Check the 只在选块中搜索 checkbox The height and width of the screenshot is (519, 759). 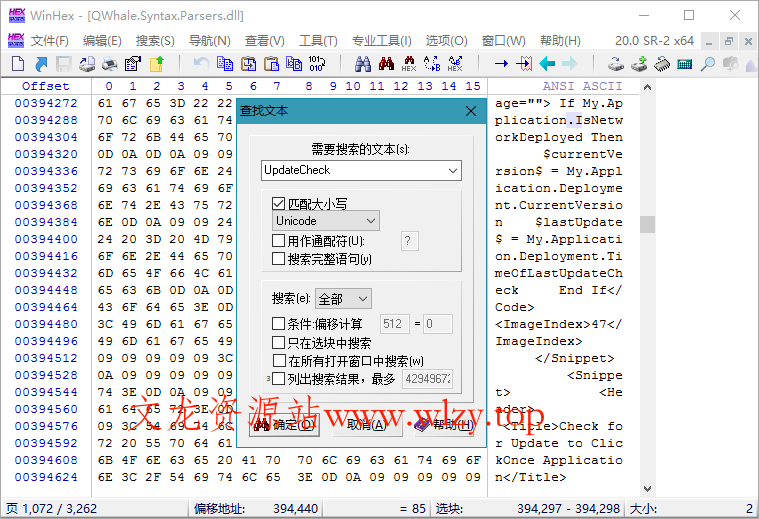[x=278, y=343]
